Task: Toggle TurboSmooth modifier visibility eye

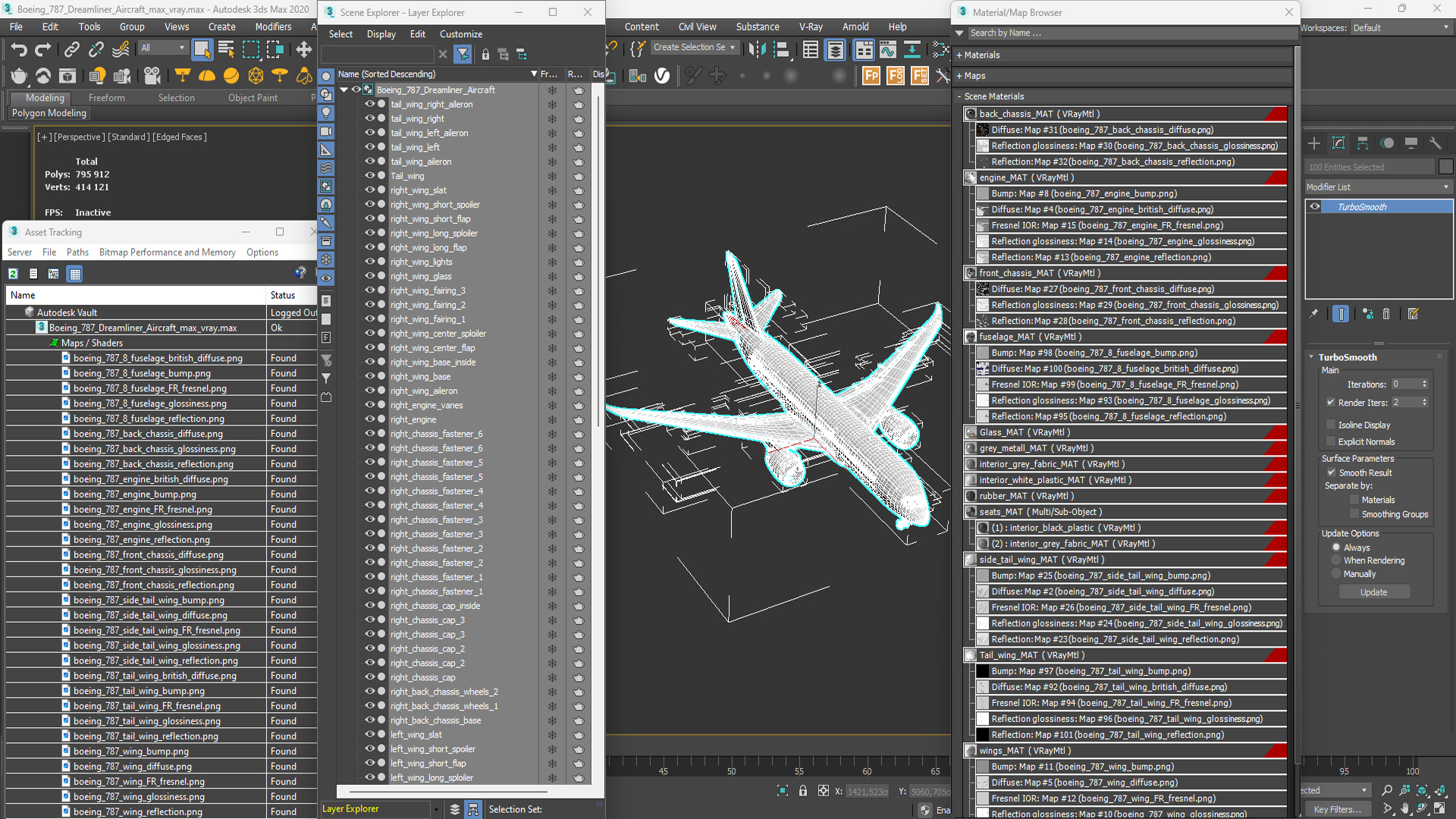Action: tap(1315, 206)
